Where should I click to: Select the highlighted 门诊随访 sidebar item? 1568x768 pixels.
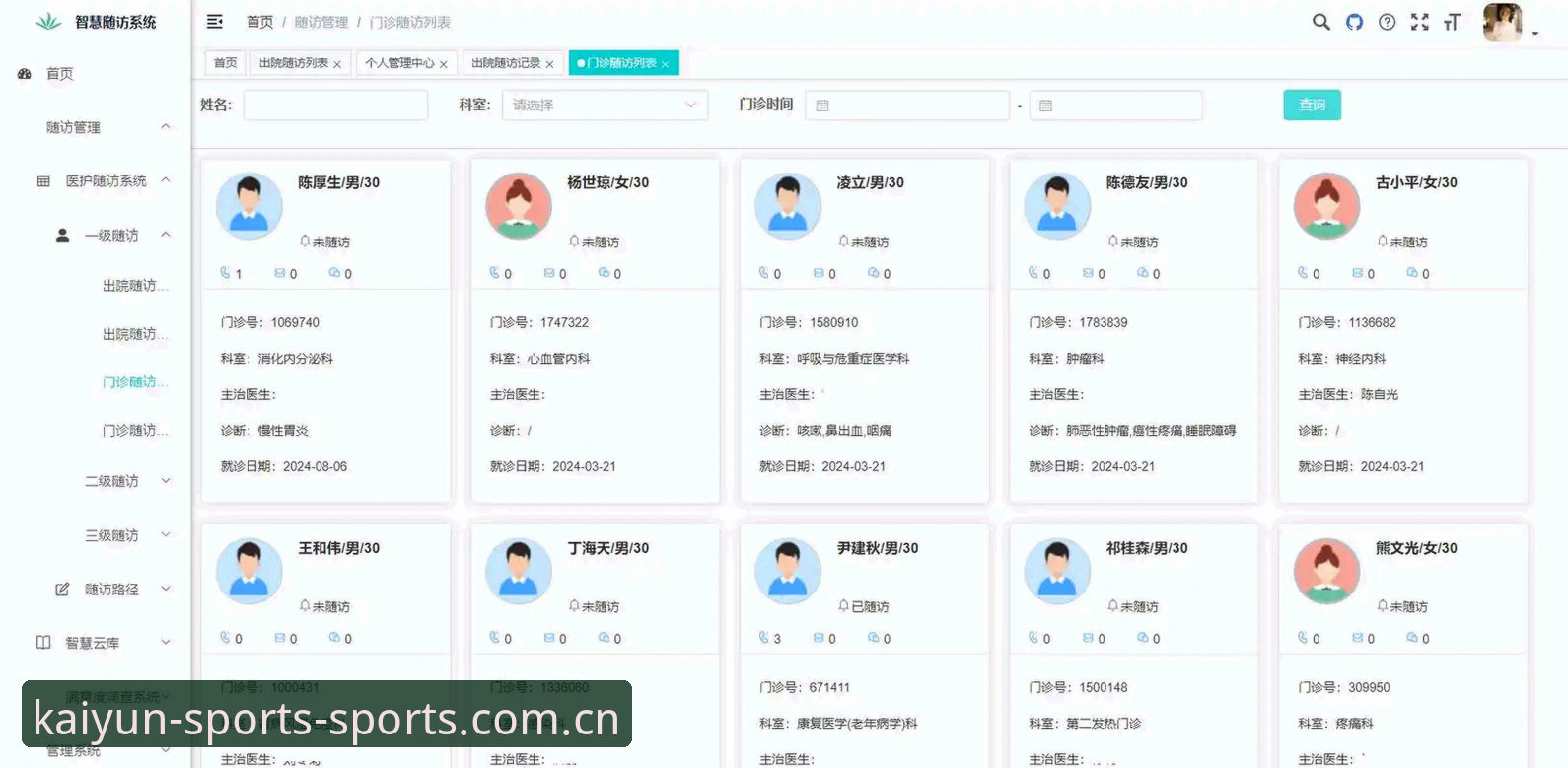(x=135, y=382)
